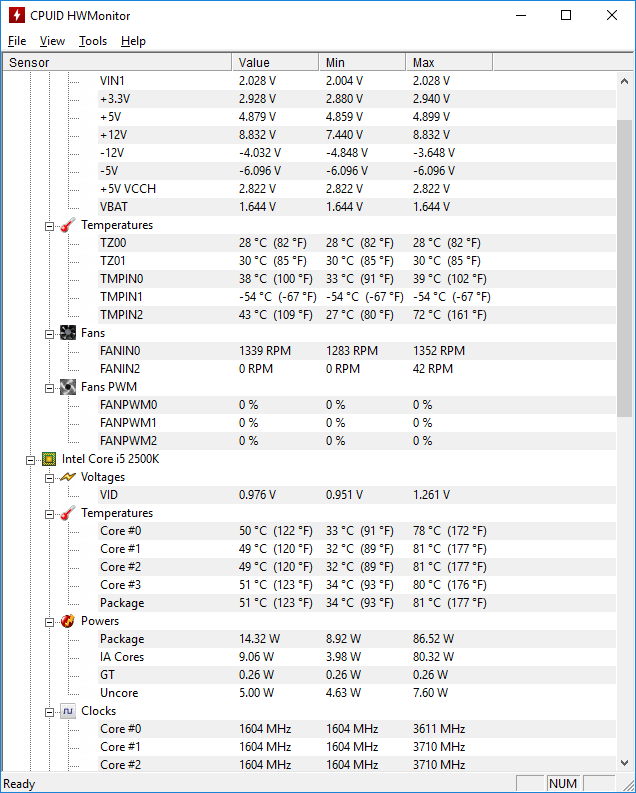Click the 1339 RPM value for FANIN0
This screenshot has height=793, width=636.
click(x=265, y=351)
